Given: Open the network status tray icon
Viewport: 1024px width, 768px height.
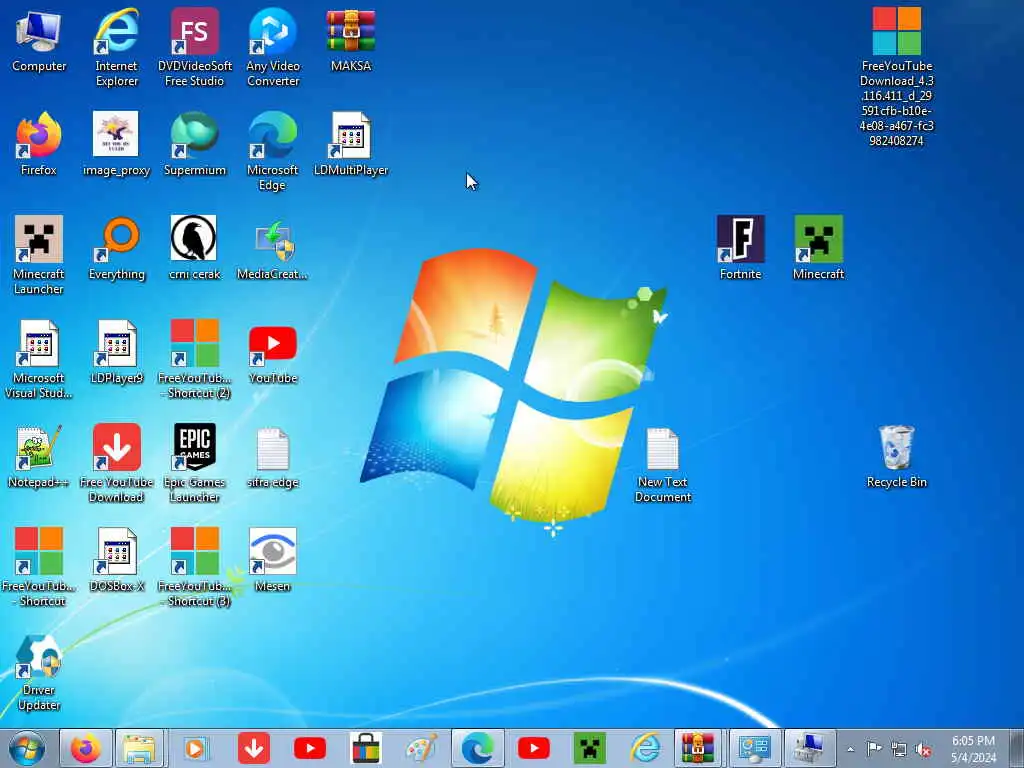Looking at the screenshot, I should [x=899, y=749].
